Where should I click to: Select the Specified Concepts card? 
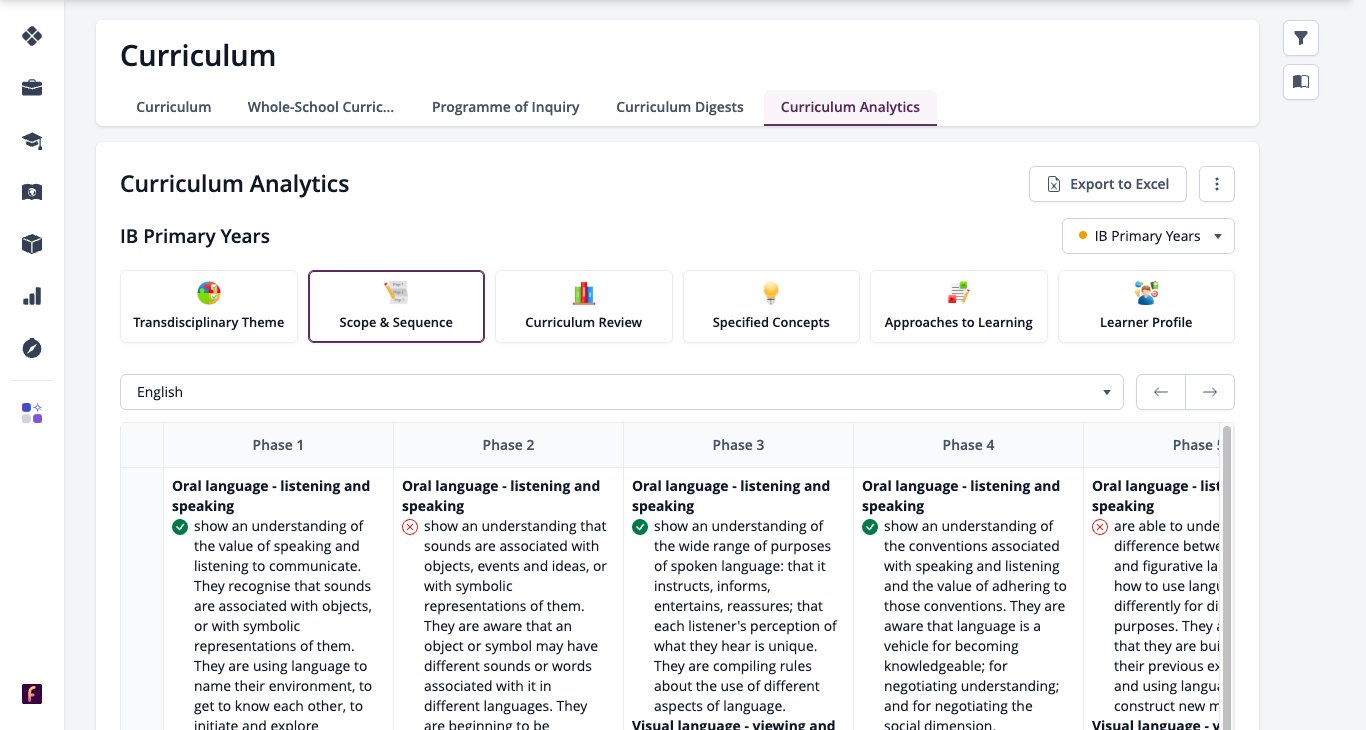point(771,307)
